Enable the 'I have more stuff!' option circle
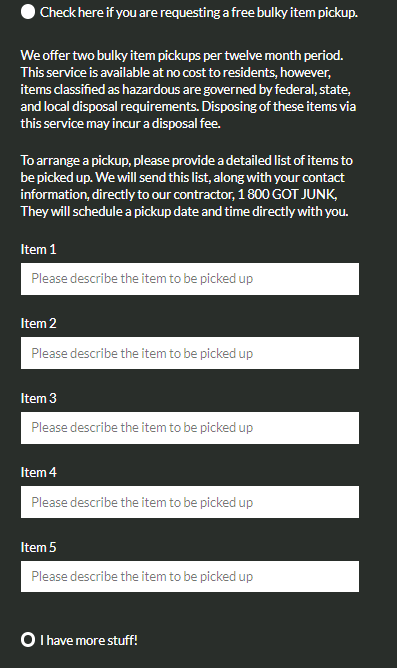This screenshot has width=397, height=668. coord(28,639)
